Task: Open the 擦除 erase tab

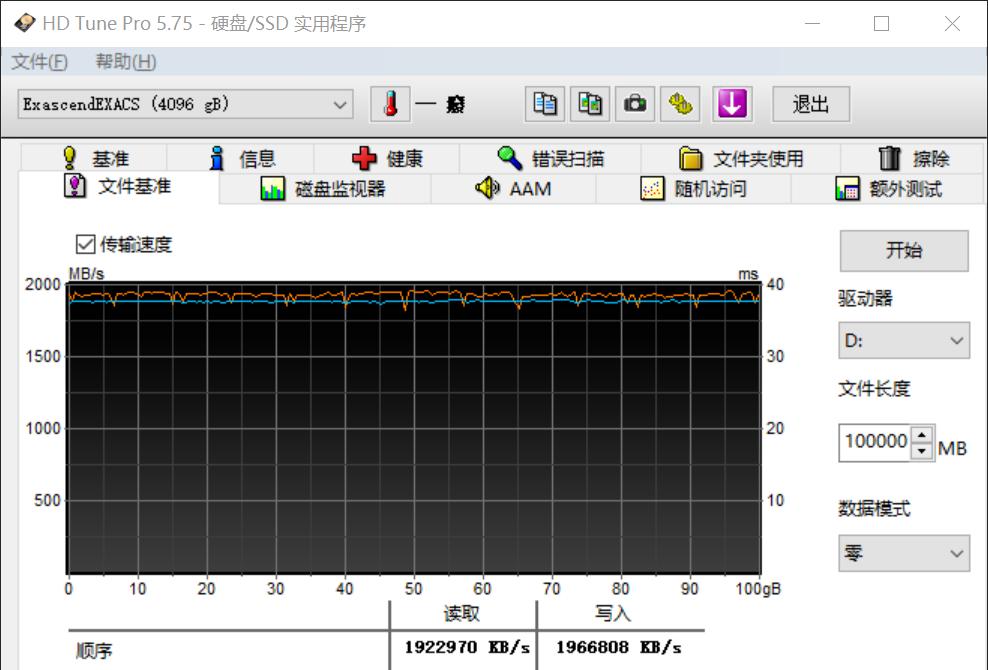Action: click(x=912, y=159)
